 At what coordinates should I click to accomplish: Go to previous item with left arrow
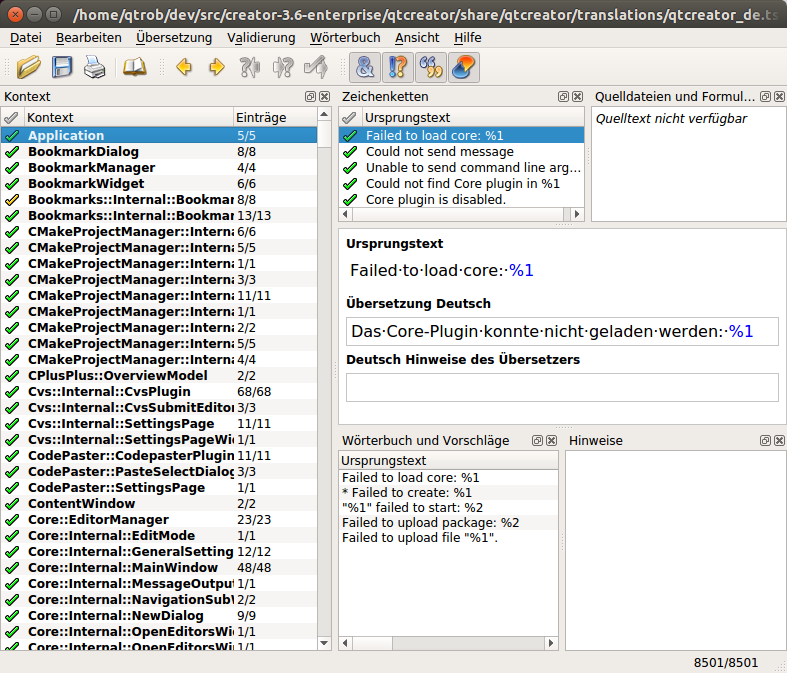pyautogui.click(x=184, y=68)
